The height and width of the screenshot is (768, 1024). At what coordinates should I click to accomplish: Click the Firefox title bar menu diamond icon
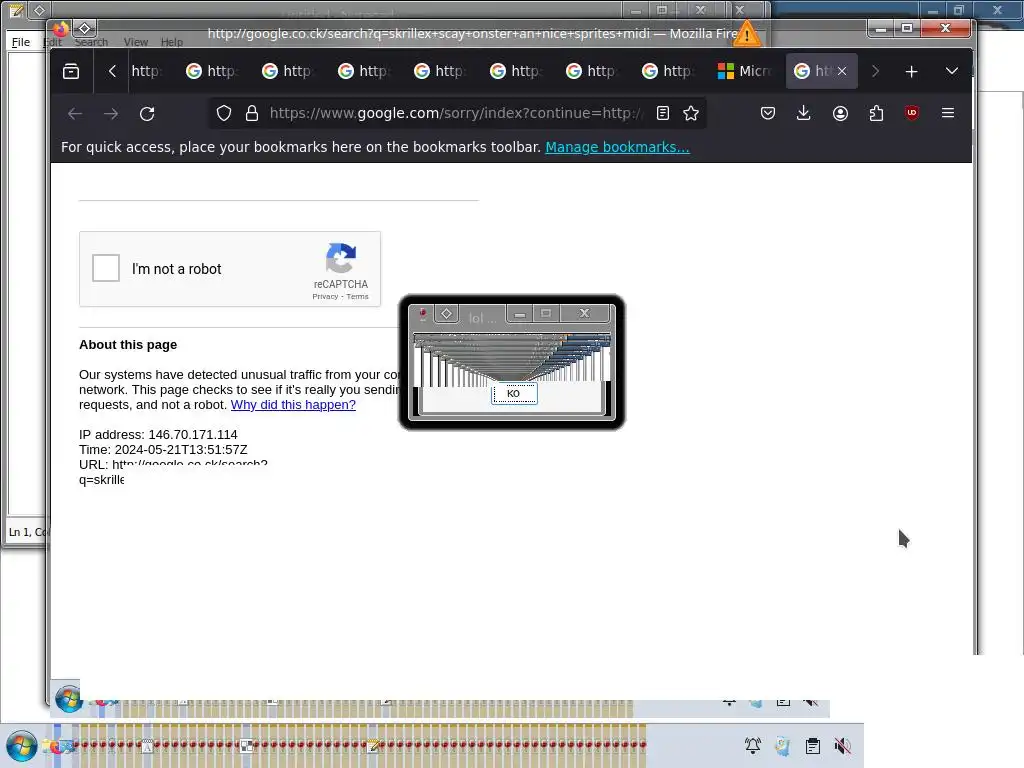click(84, 28)
